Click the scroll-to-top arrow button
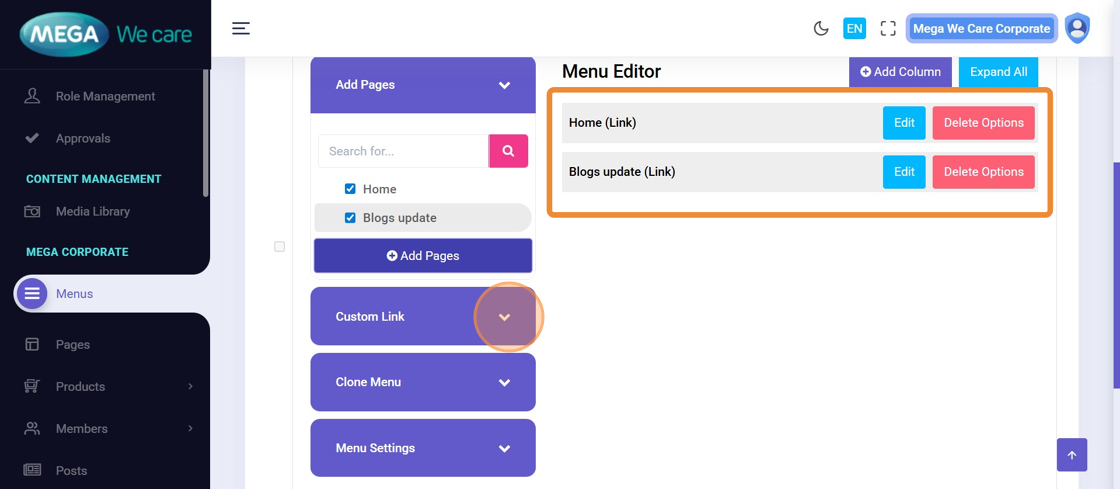Viewport: 1120px width, 489px height. (1071, 455)
